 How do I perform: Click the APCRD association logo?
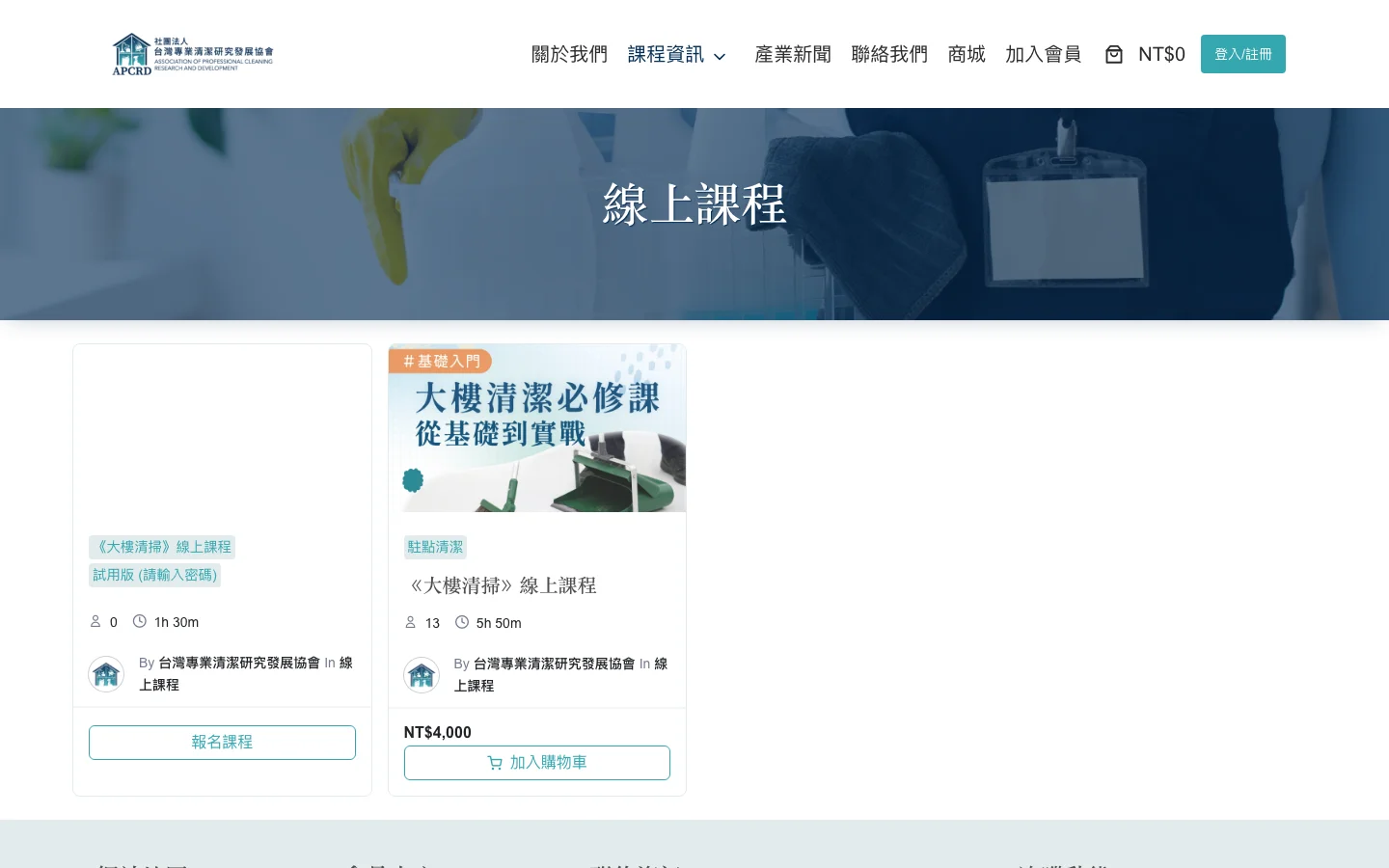[192, 53]
